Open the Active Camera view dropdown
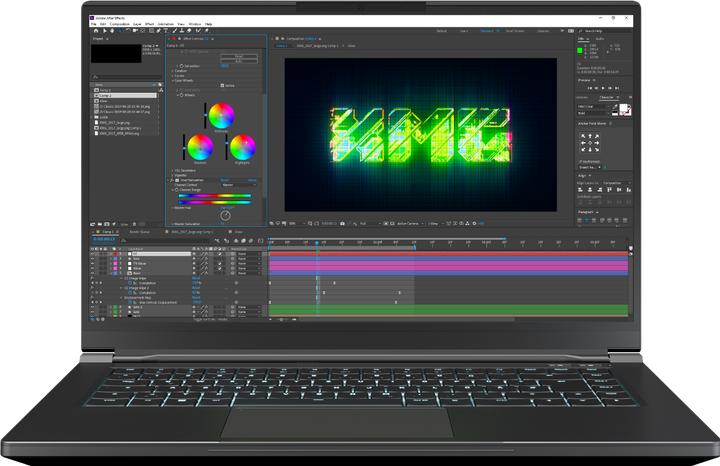Viewport: 720px width, 466px height. click(x=410, y=224)
